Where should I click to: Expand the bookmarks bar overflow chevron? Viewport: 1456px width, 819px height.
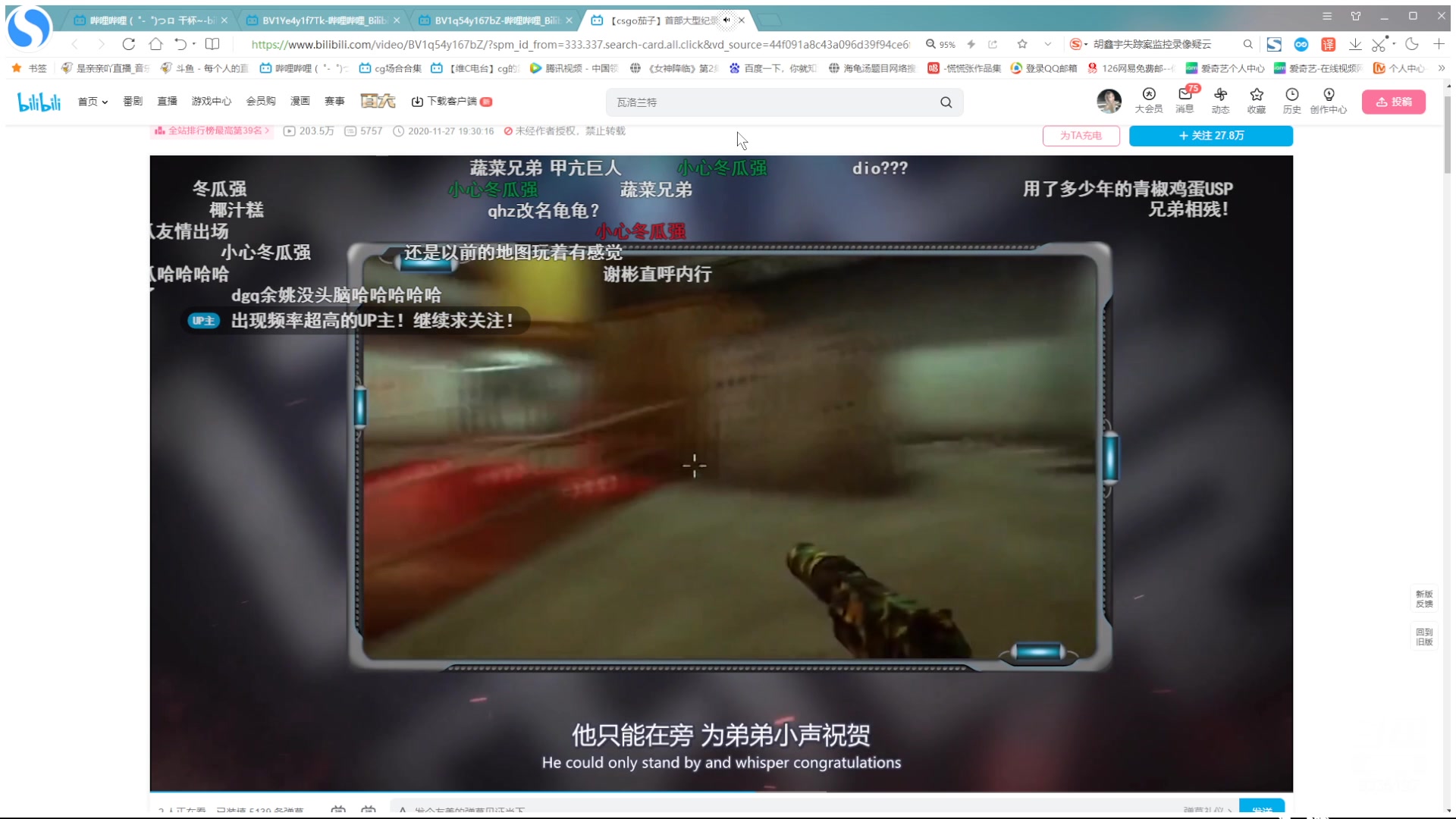(x=1442, y=68)
